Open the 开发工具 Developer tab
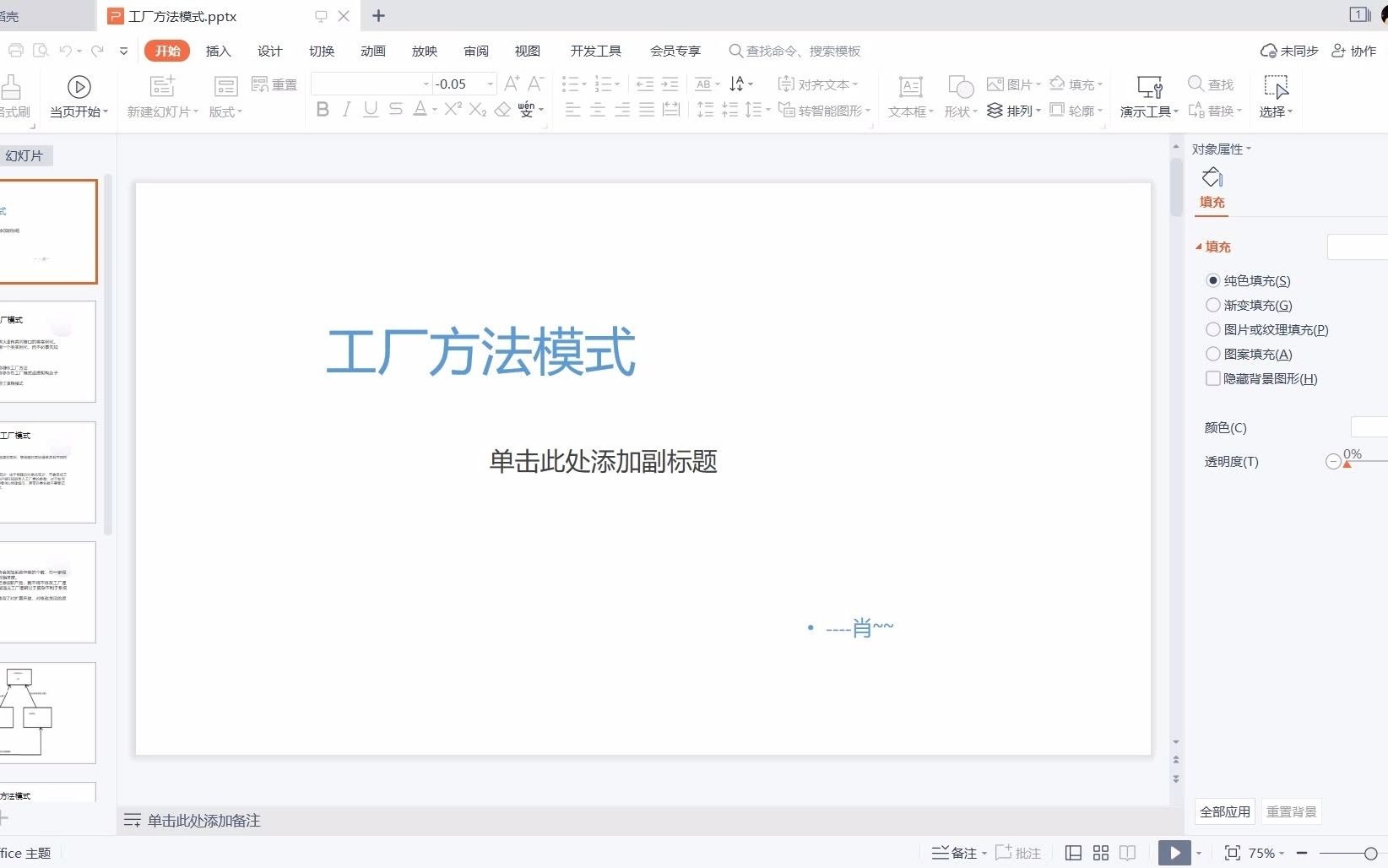This screenshot has width=1388, height=868. (596, 51)
